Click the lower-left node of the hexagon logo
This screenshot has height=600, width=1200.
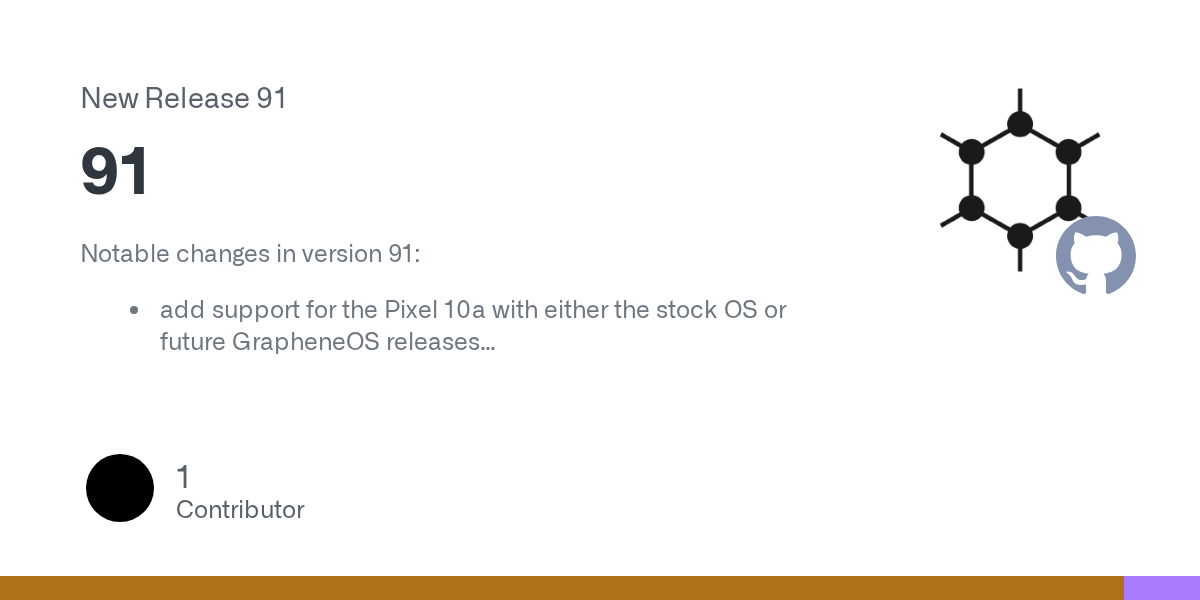[971, 208]
